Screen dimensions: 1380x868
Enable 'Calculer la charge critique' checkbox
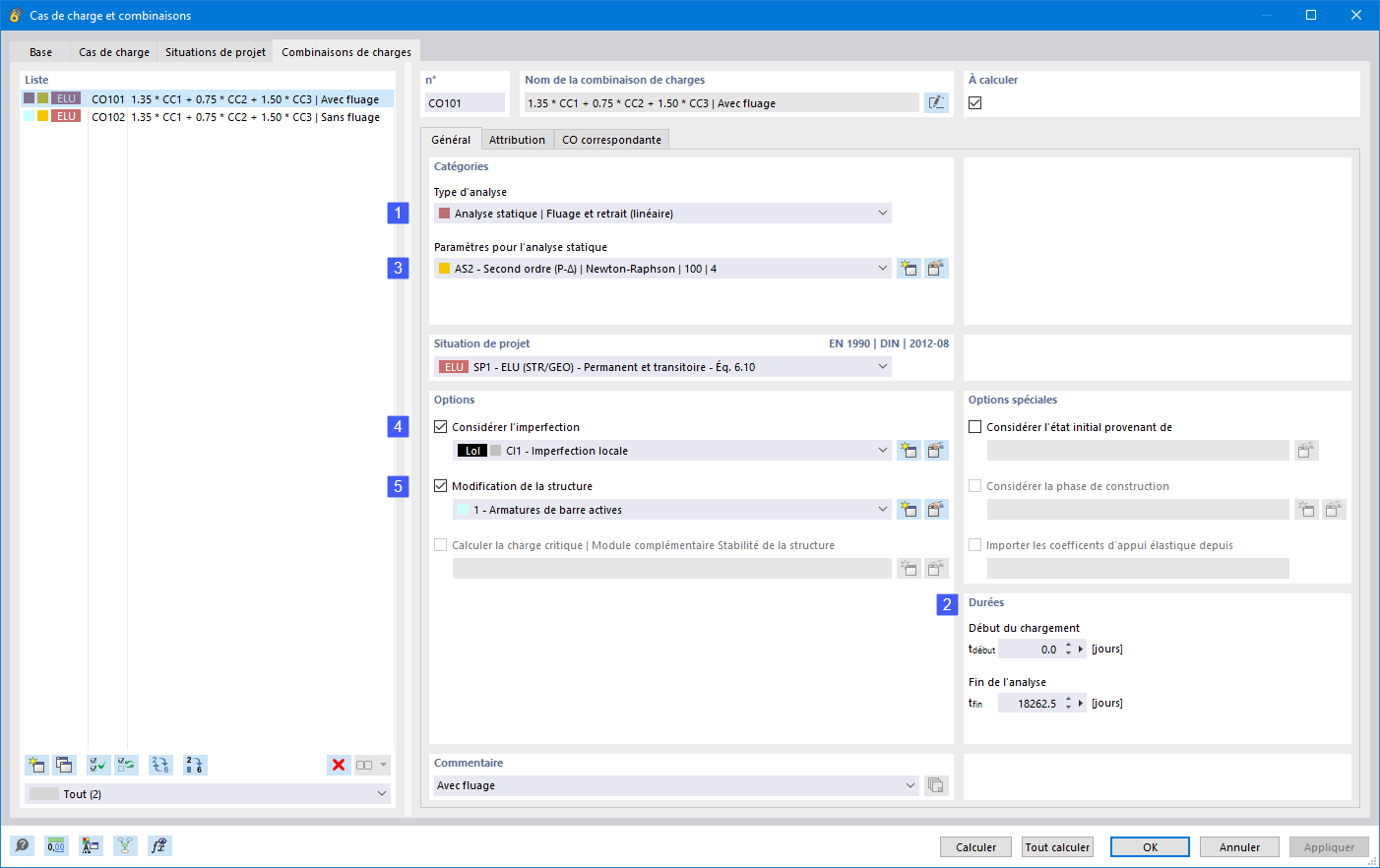(x=441, y=545)
